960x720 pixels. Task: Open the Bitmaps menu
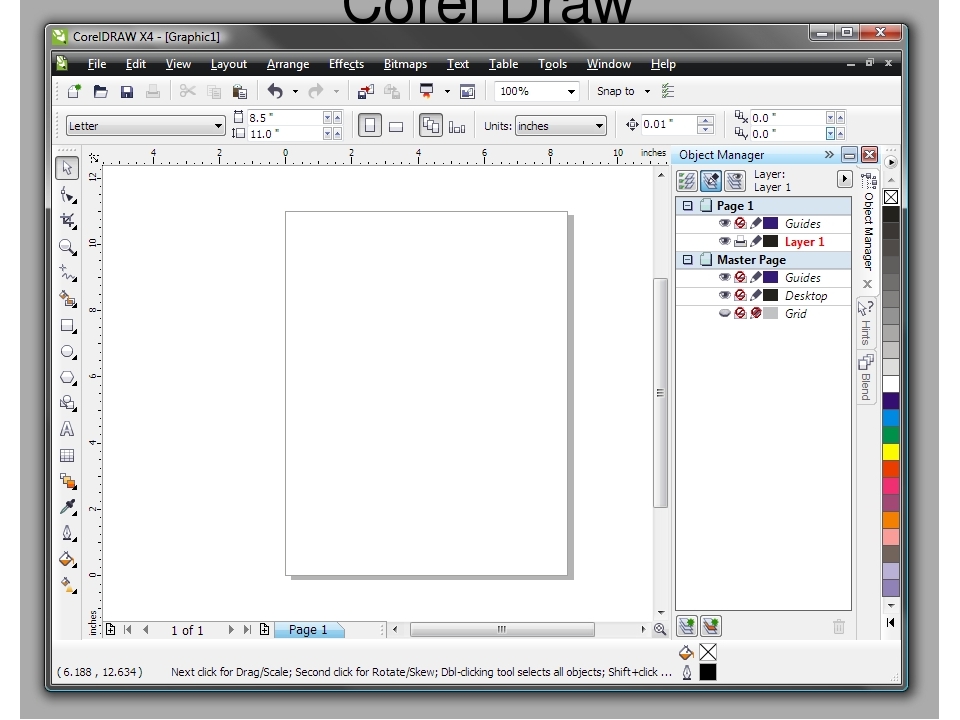(x=405, y=64)
